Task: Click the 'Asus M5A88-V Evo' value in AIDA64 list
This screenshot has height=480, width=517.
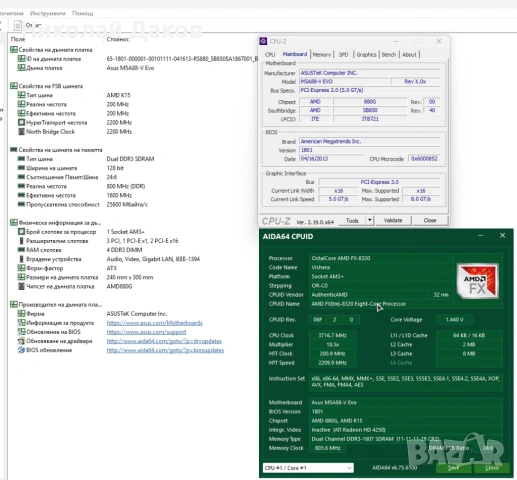Action: click(130, 68)
